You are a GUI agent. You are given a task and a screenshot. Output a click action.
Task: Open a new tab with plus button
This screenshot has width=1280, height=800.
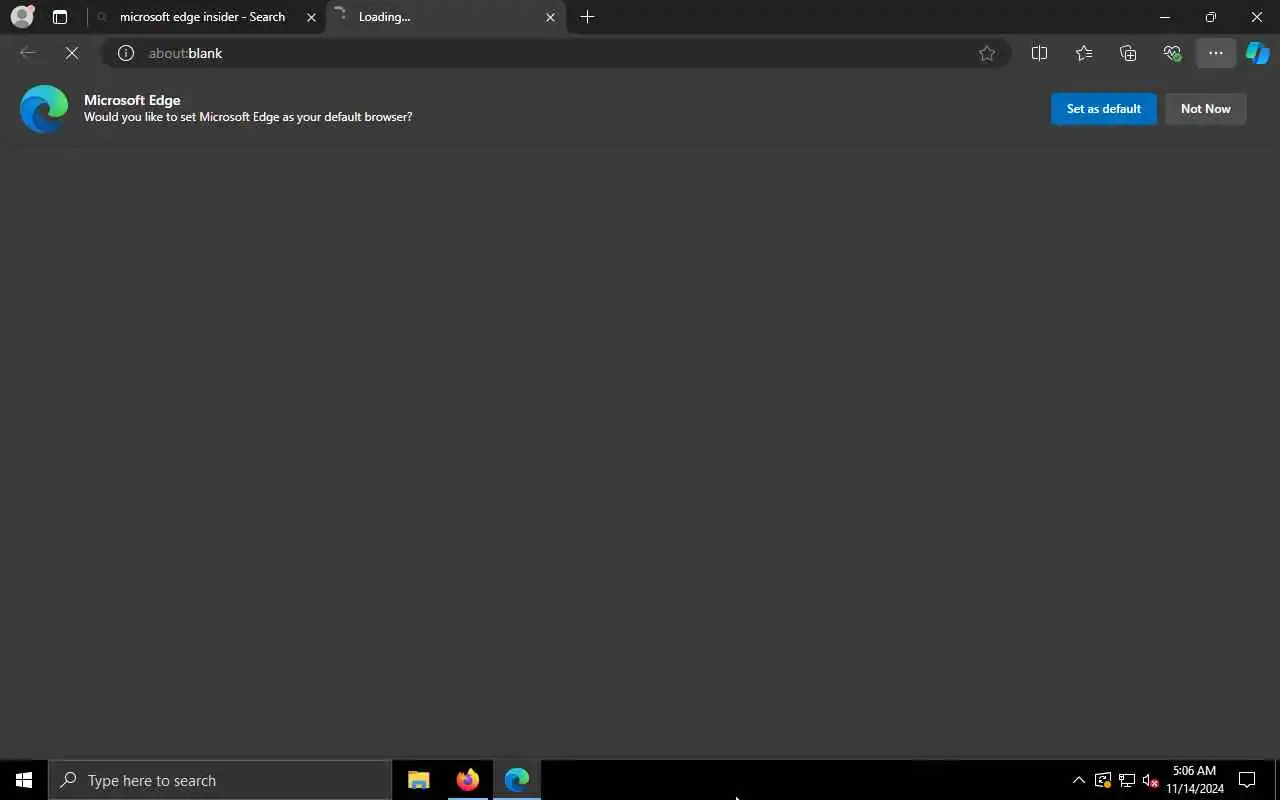[587, 17]
